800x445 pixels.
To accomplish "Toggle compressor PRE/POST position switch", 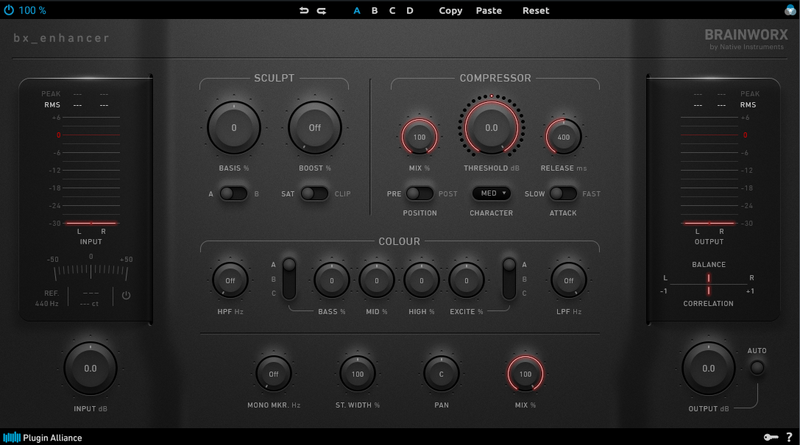I will pyautogui.click(x=419, y=193).
